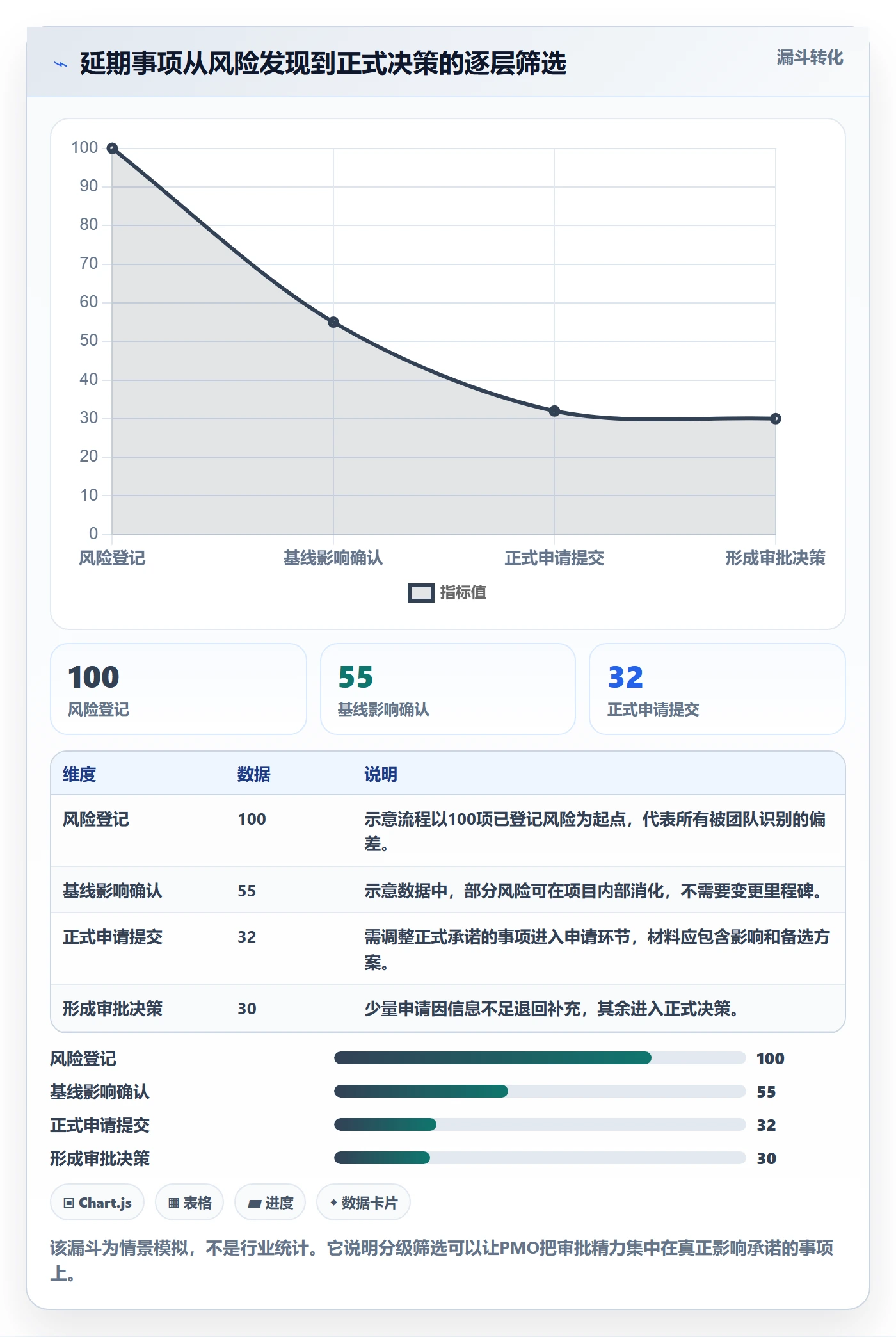Click the chart data point for 基线影响确认
Viewport: 896px width, 1337px height.
333,322
